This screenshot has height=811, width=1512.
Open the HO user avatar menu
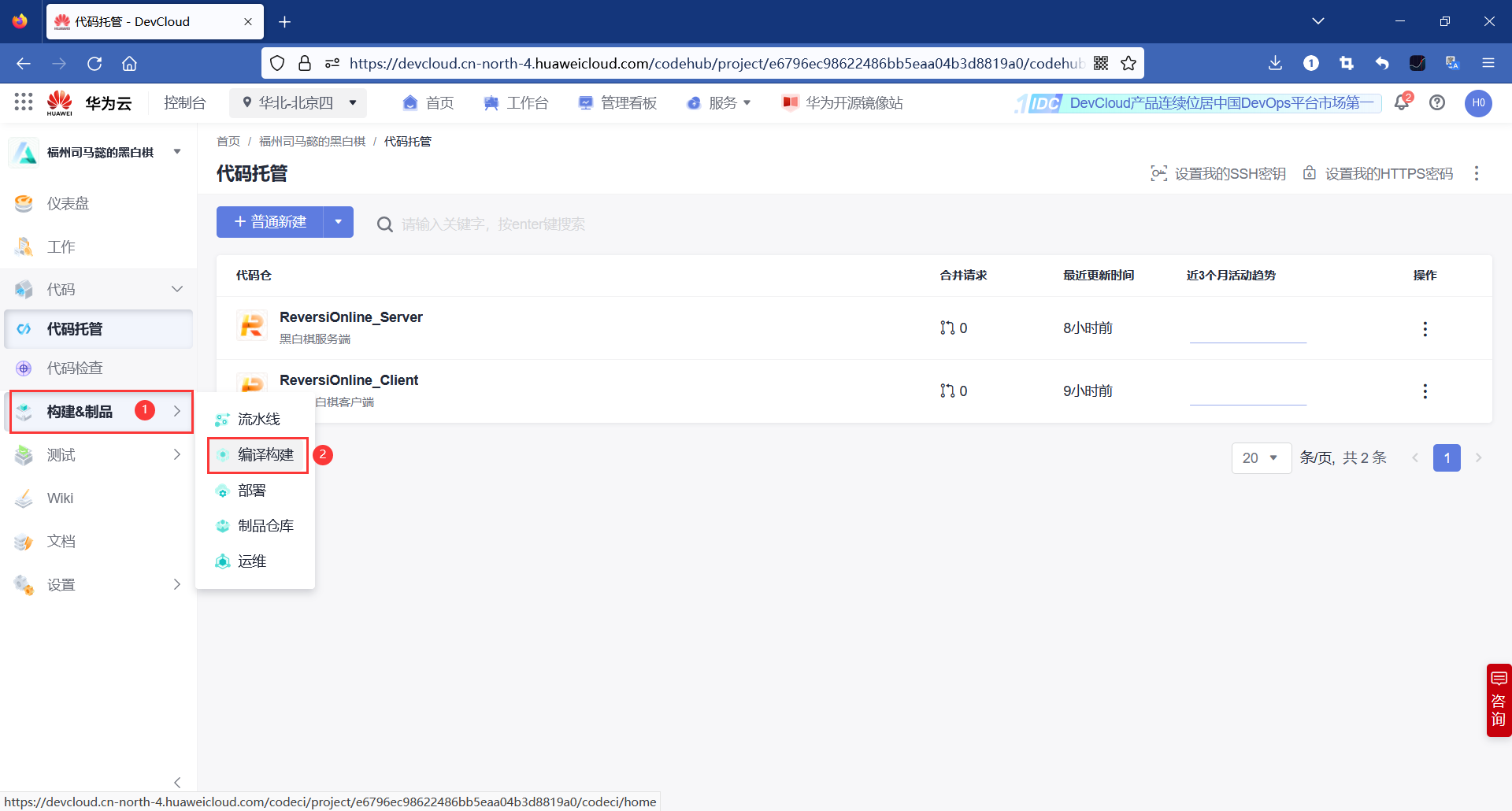(1478, 102)
